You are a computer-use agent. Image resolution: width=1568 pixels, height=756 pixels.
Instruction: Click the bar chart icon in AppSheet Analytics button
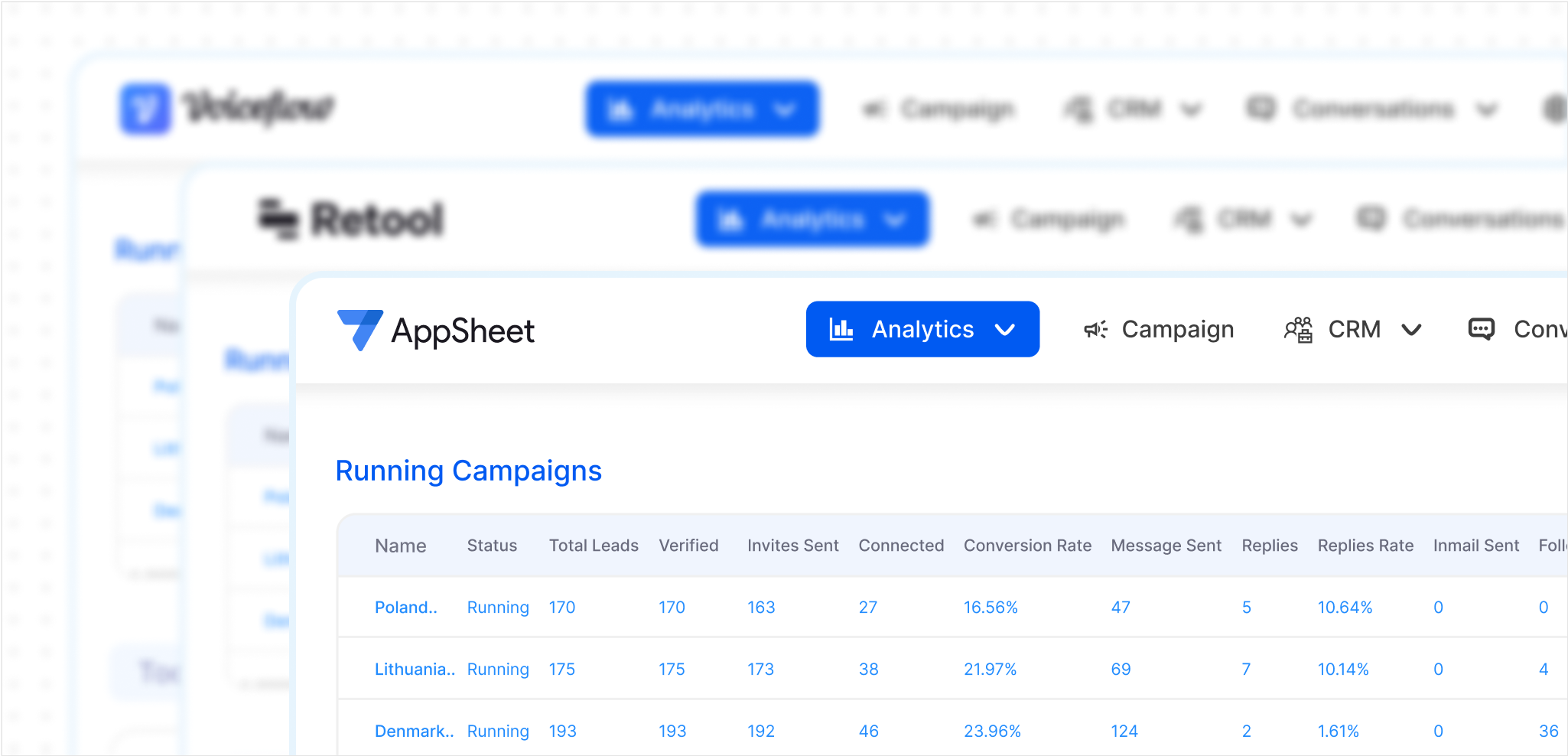841,329
